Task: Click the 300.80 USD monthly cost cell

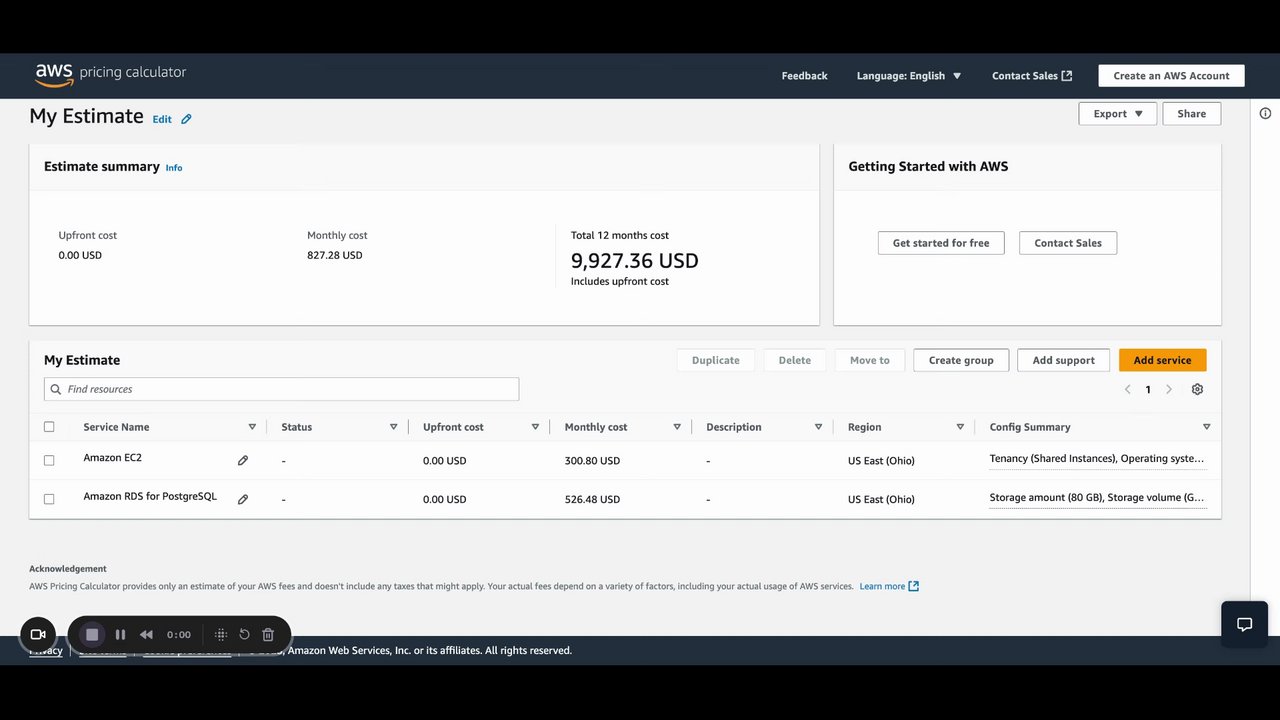Action: click(592, 461)
